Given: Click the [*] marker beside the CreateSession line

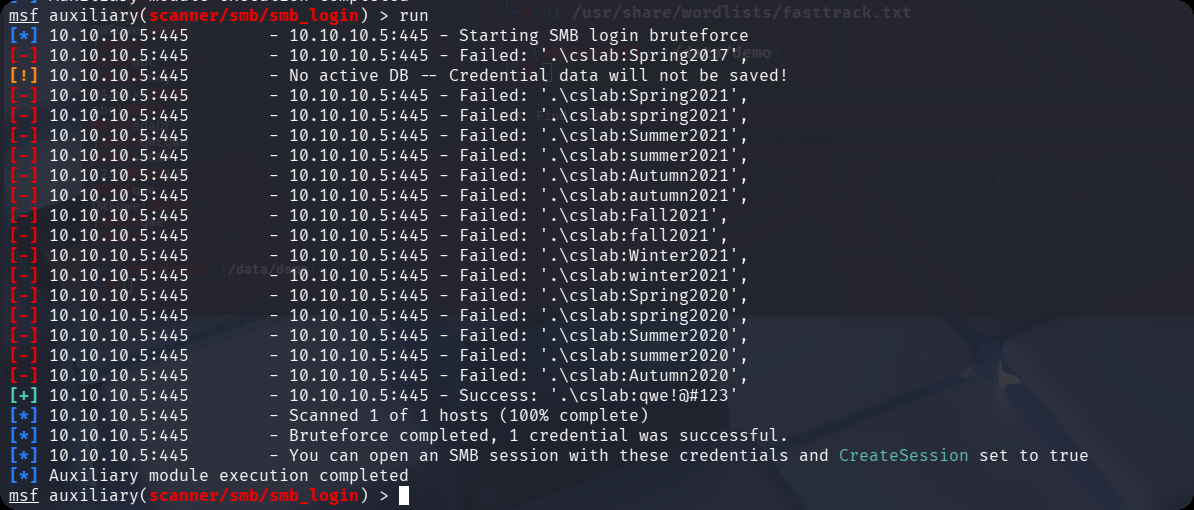Looking at the screenshot, I should click(x=24, y=456).
